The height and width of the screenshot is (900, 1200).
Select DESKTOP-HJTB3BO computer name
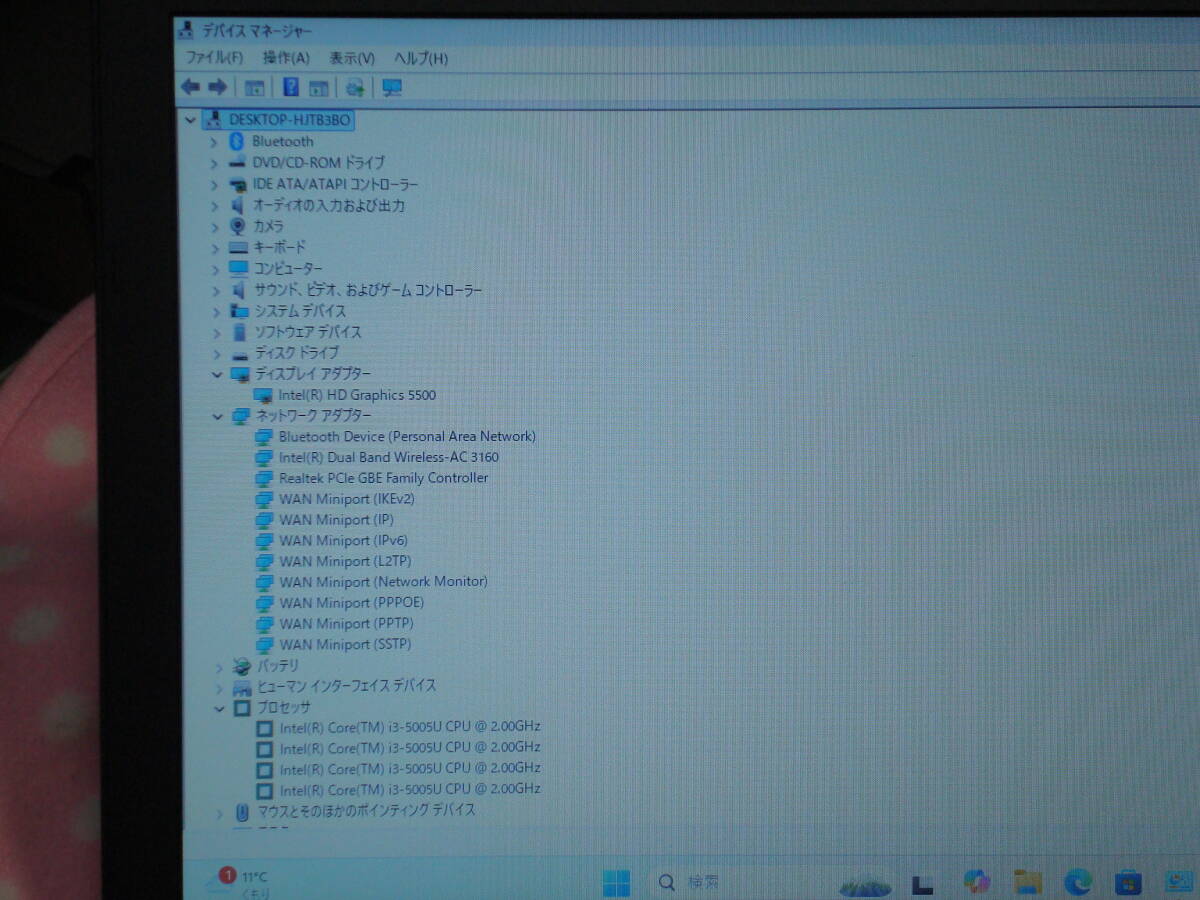pos(290,119)
